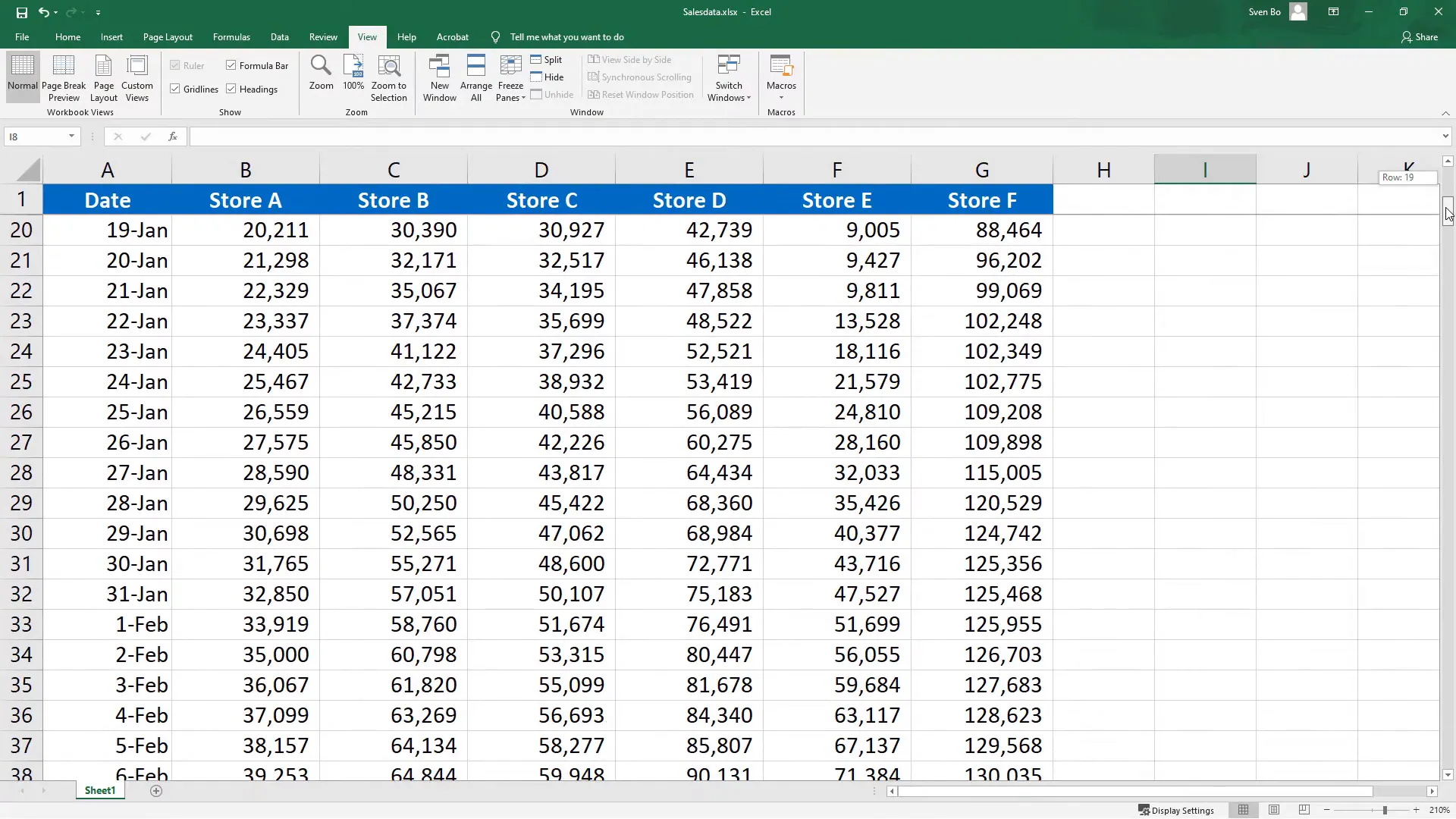The height and width of the screenshot is (819, 1456).
Task: Open Page Break Preview
Action: [x=64, y=76]
